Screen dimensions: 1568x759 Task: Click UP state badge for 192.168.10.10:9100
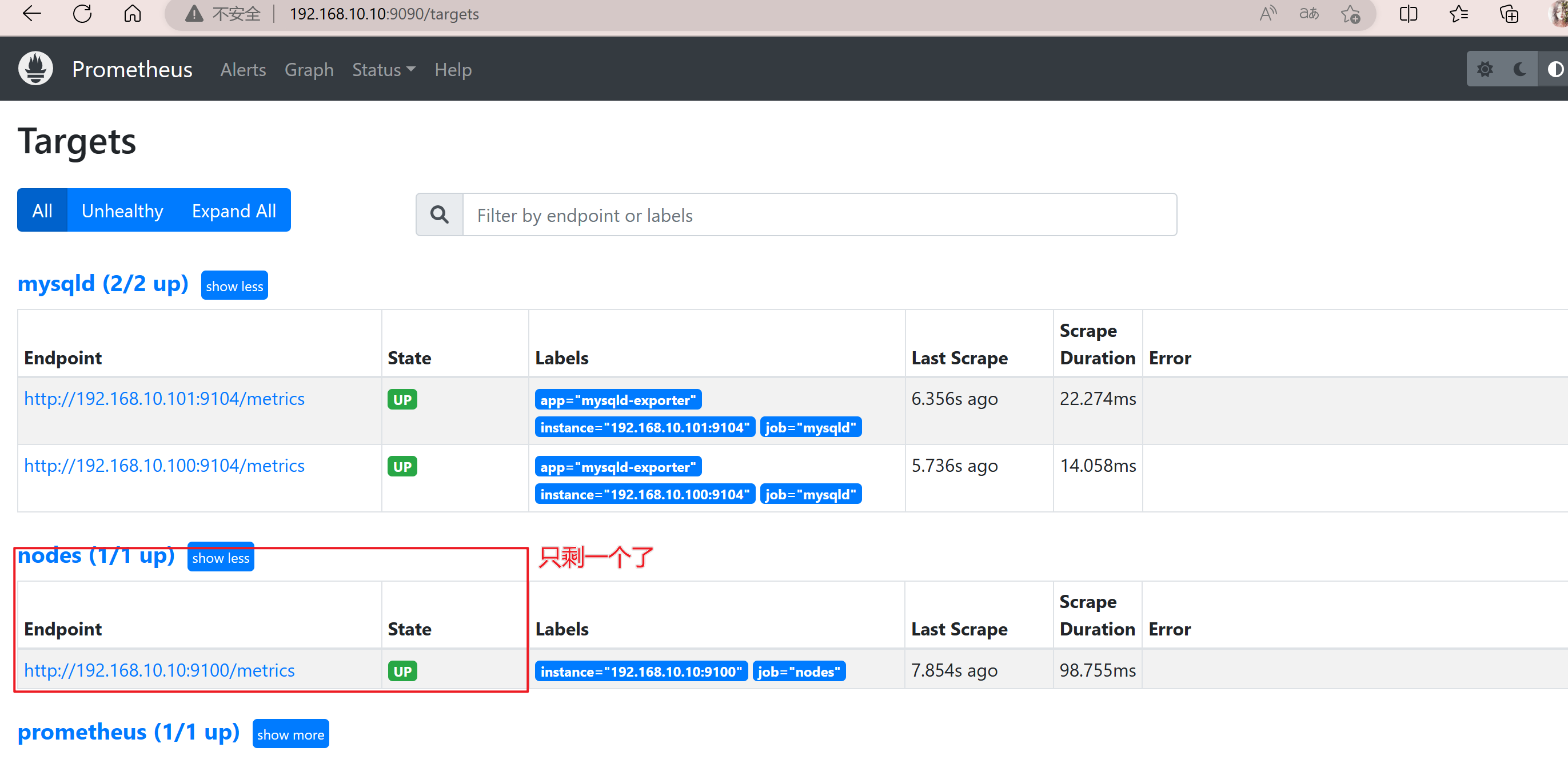pos(402,671)
